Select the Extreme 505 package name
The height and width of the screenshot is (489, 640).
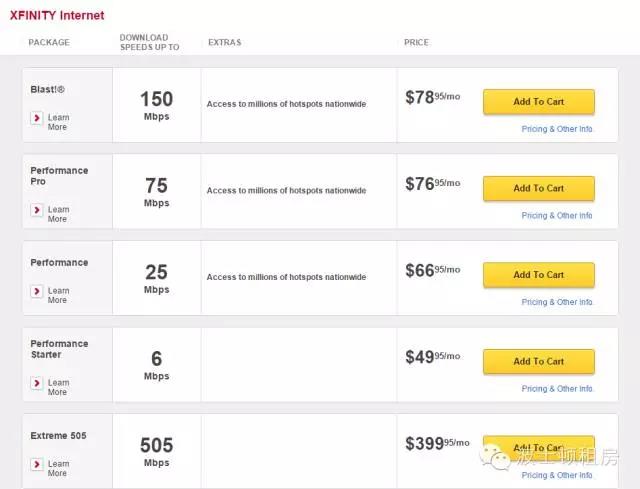tap(59, 436)
